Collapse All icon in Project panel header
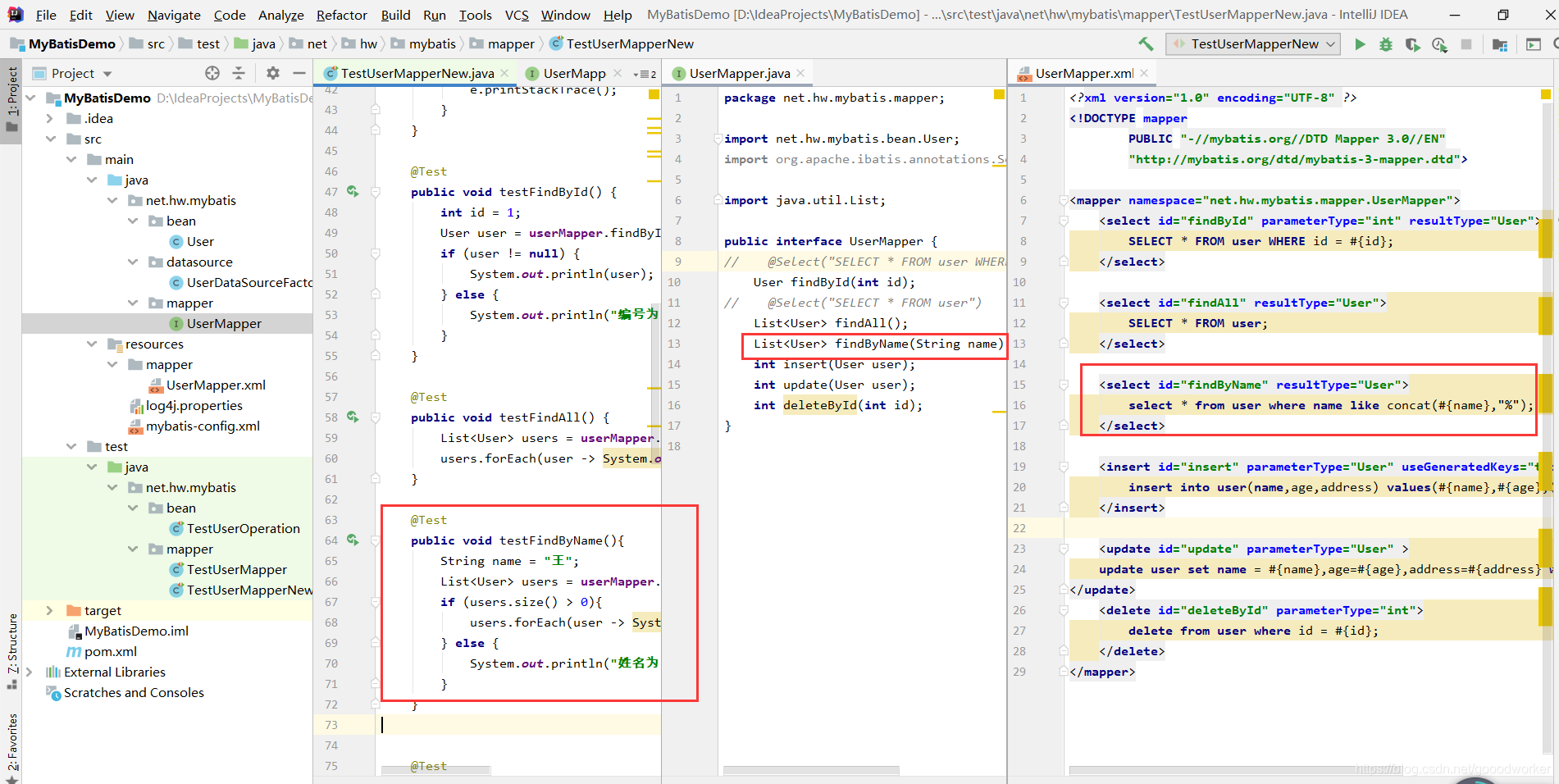This screenshot has height=784, width=1559. tap(239, 73)
